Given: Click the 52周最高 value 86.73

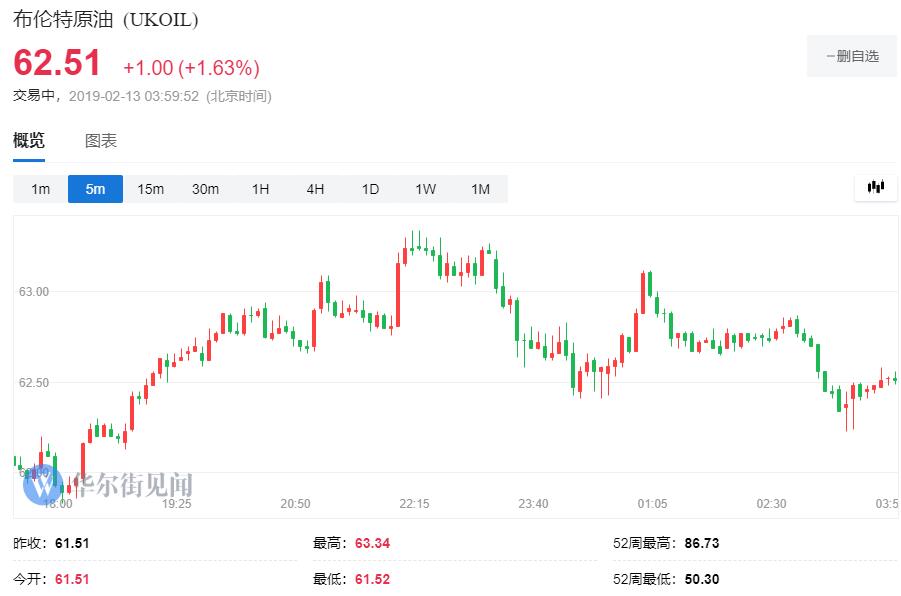Looking at the screenshot, I should [x=701, y=544].
